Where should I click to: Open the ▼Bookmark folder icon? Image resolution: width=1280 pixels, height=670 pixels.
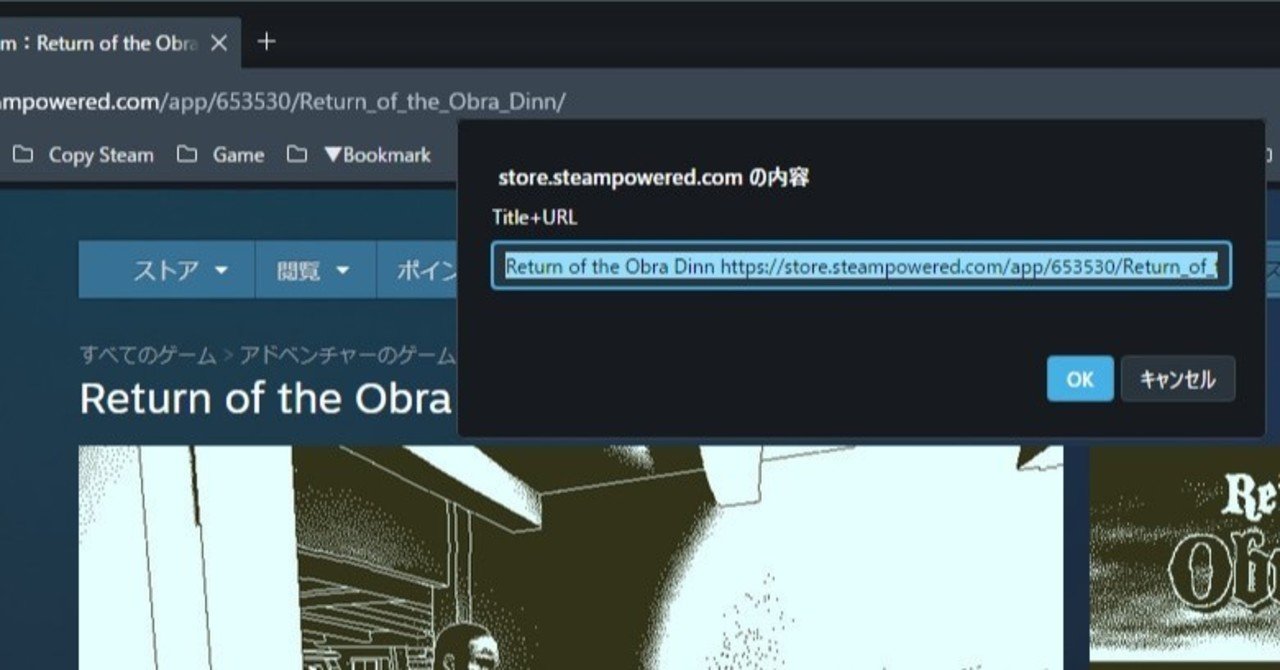[x=297, y=155]
